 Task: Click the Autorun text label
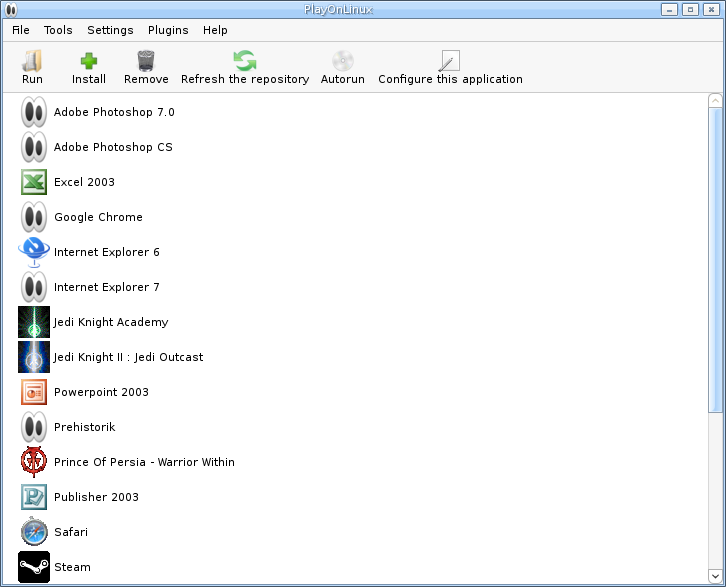pos(343,79)
